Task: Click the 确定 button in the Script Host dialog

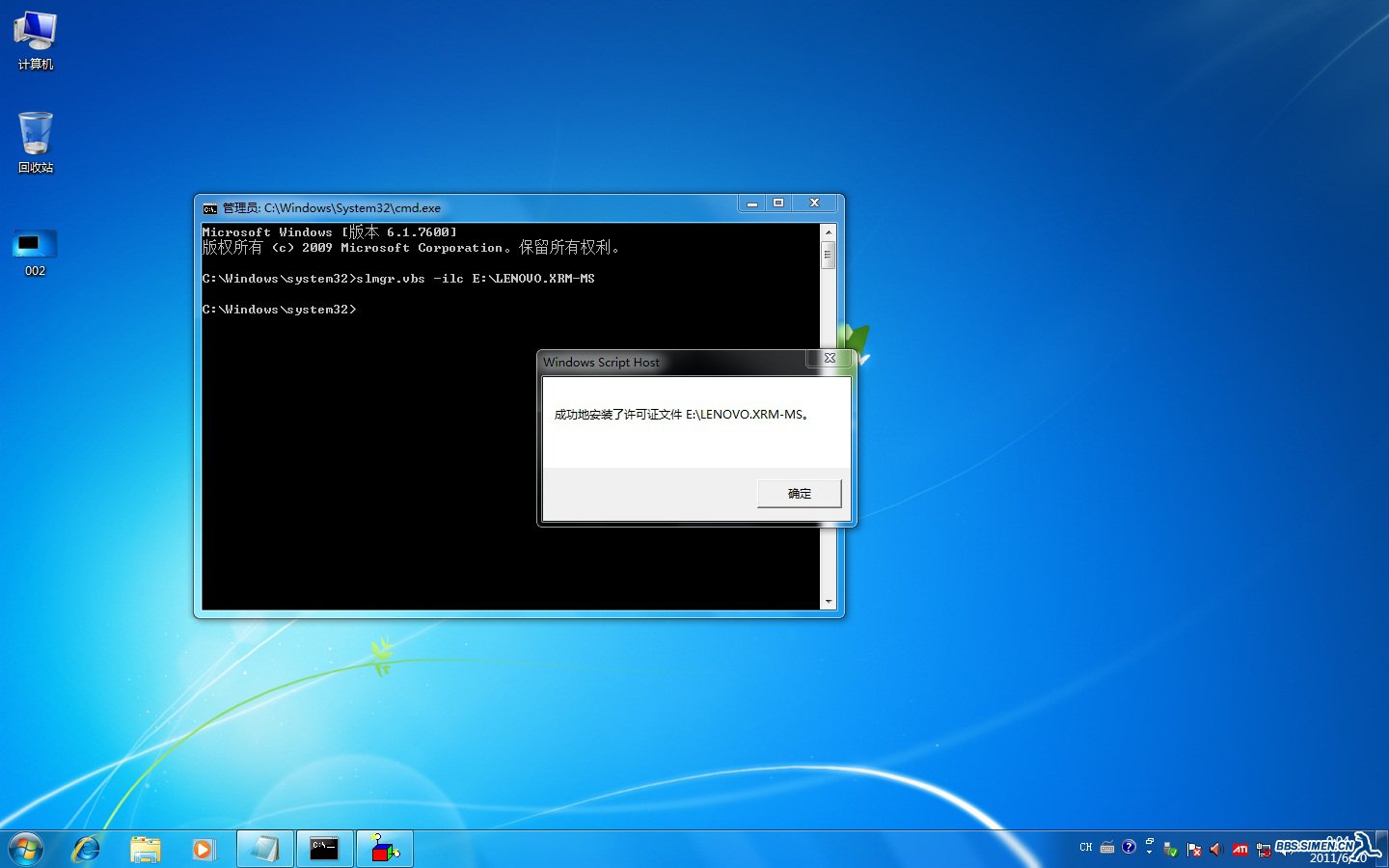Action: 799,493
